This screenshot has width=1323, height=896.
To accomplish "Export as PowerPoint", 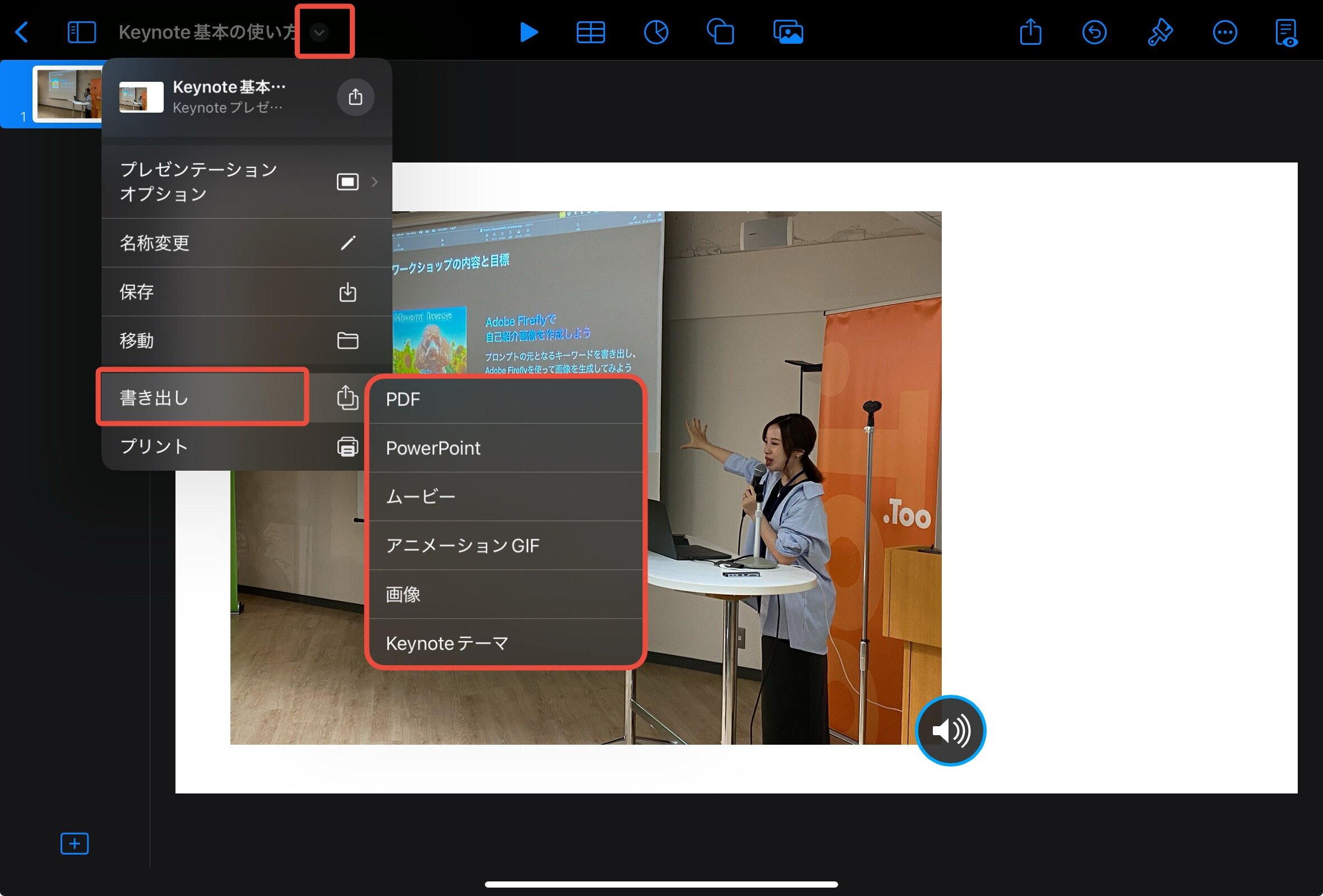I will [506, 448].
